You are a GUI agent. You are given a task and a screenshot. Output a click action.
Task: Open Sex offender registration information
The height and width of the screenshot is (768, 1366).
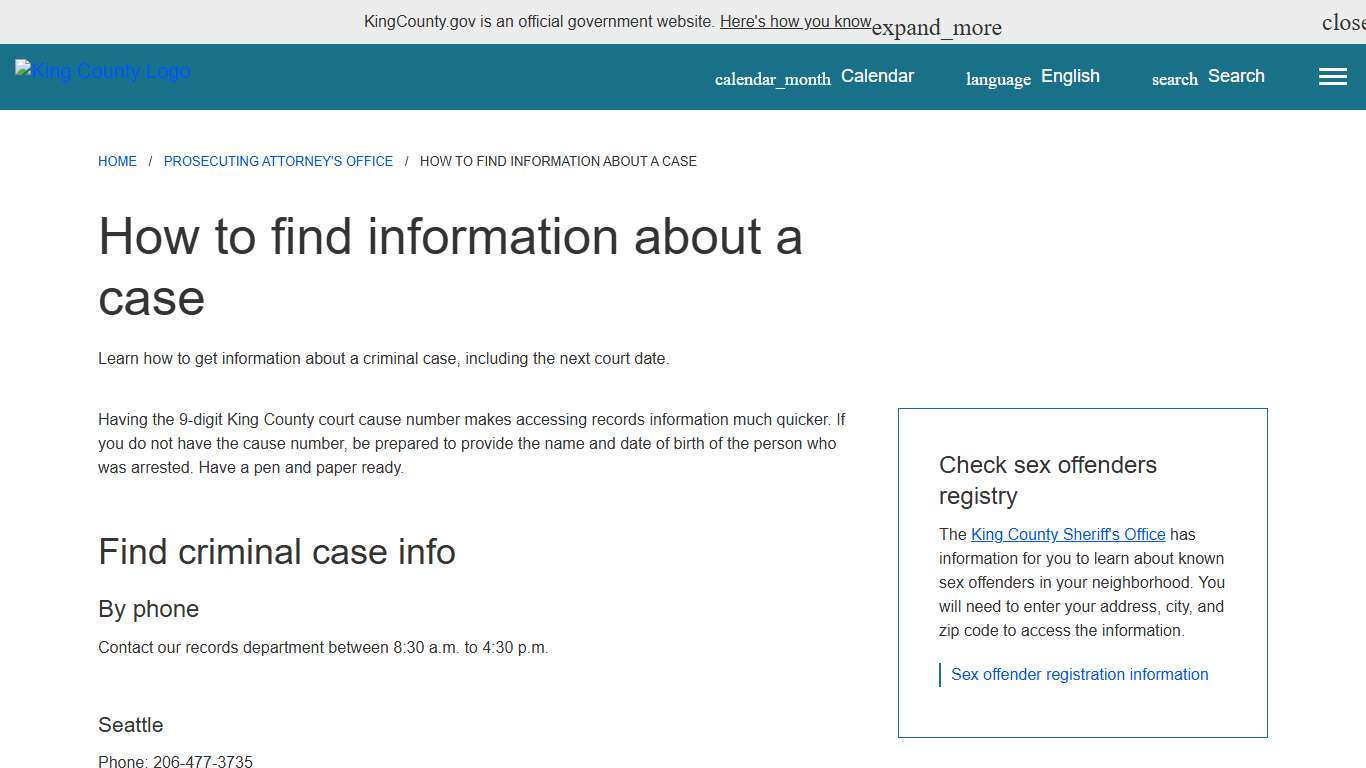(x=1079, y=674)
